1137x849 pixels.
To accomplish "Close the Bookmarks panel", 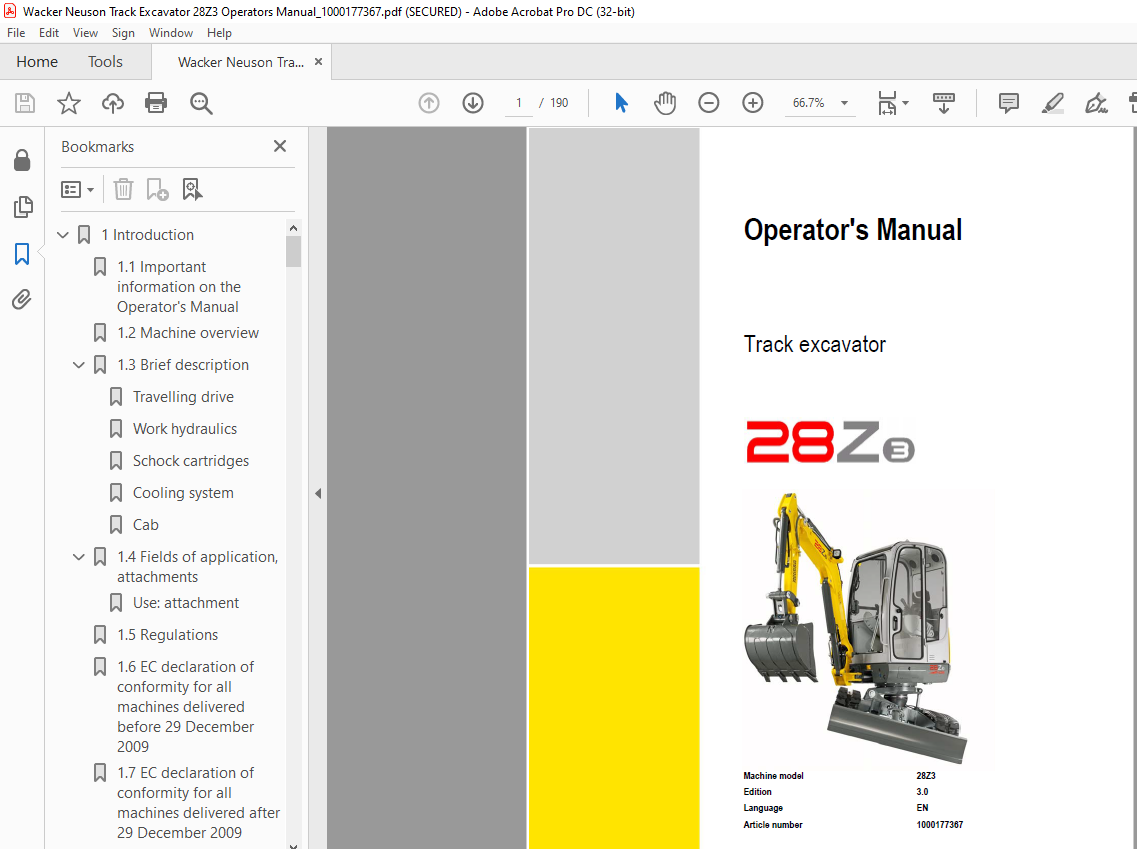I will point(280,146).
